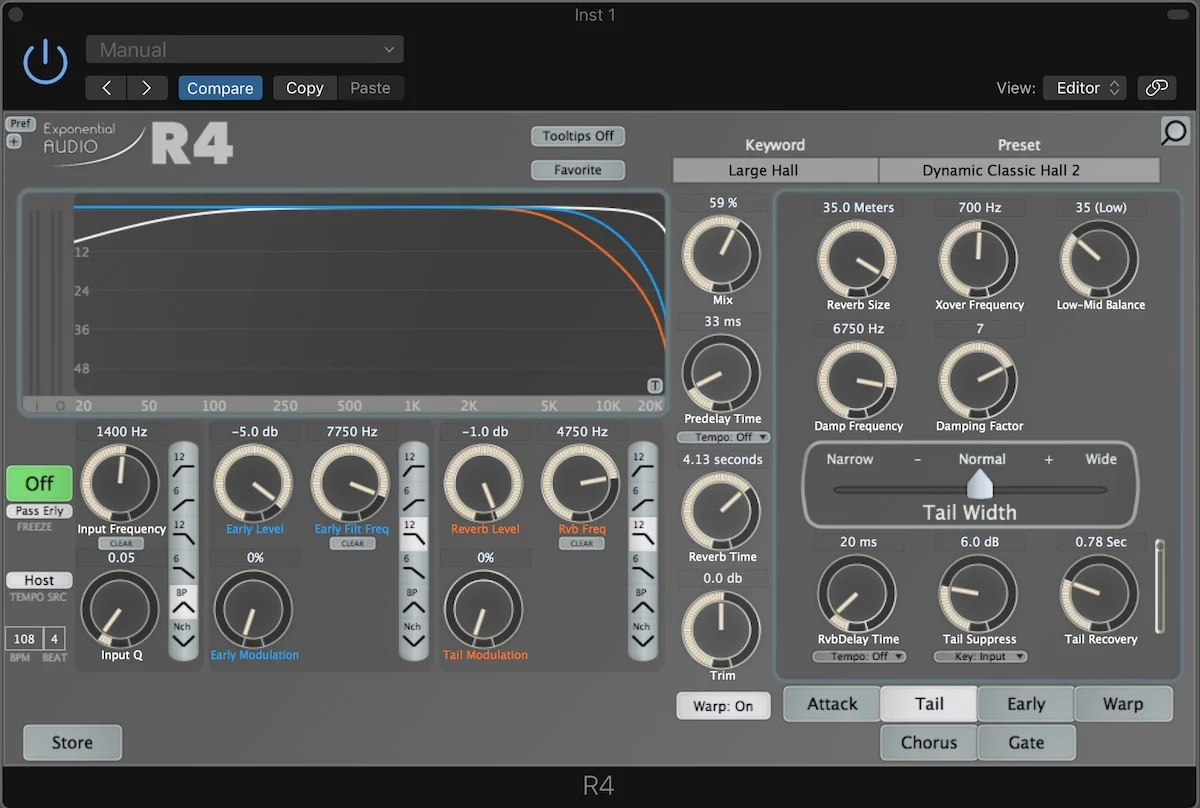Viewport: 1200px width, 808px height.
Task: Select Nch notch for Input filter
Action: (183, 635)
